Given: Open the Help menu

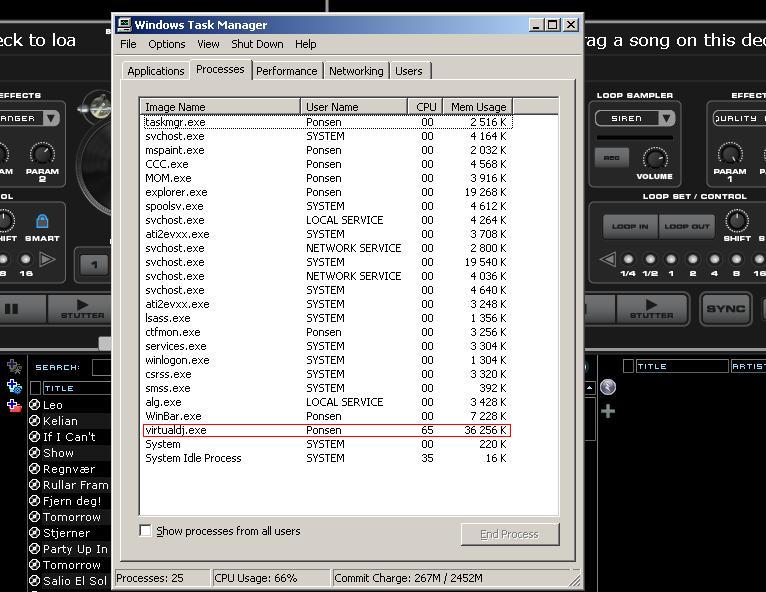Looking at the screenshot, I should pyautogui.click(x=305, y=44).
